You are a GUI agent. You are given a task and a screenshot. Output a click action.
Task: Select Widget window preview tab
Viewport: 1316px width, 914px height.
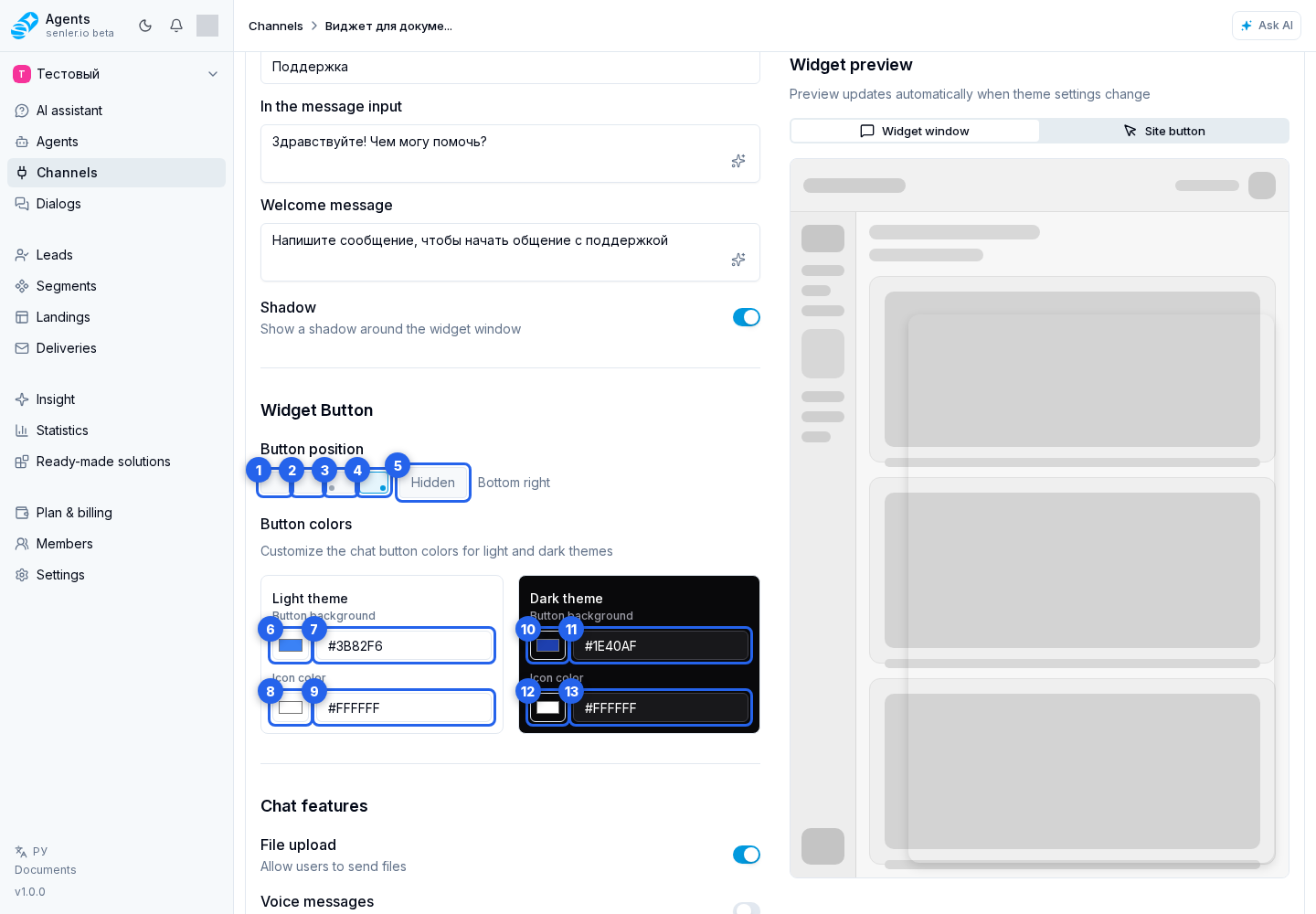click(x=915, y=131)
